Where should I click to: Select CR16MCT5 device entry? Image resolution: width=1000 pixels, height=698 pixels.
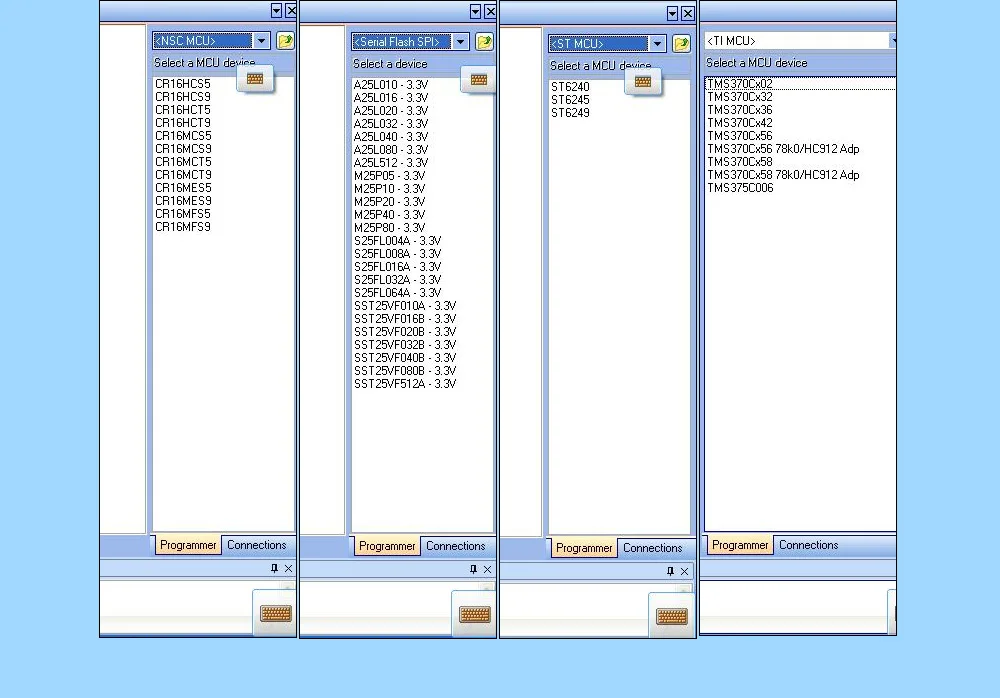click(x=184, y=161)
